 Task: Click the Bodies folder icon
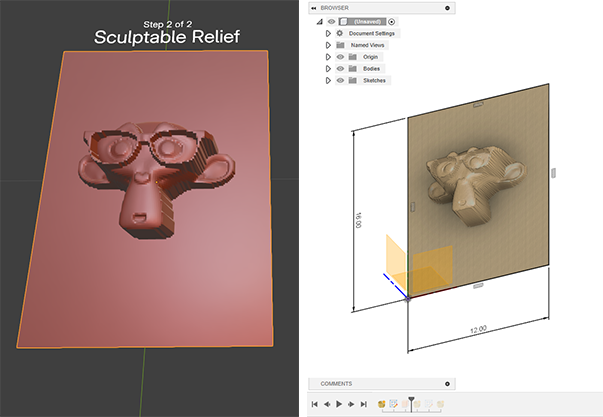tap(353, 68)
